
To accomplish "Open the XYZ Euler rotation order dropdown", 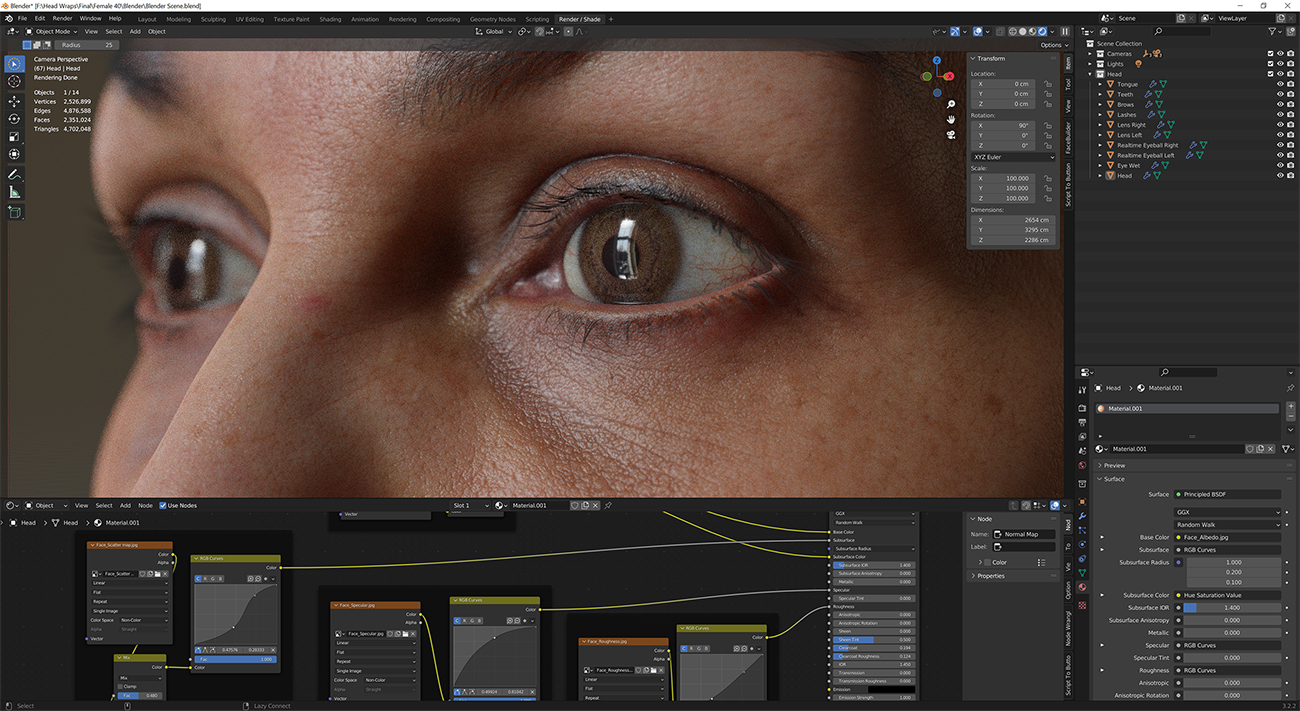I will coord(1013,156).
